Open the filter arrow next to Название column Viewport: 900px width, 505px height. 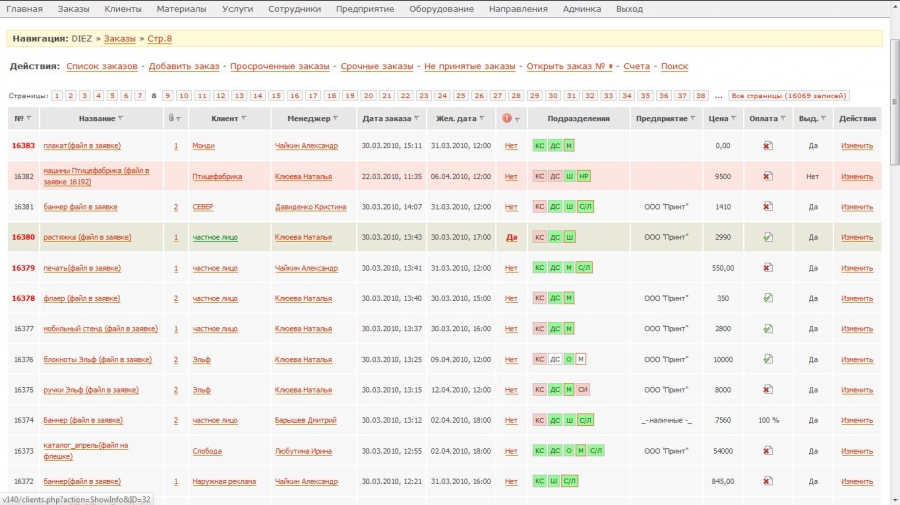[x=121, y=118]
